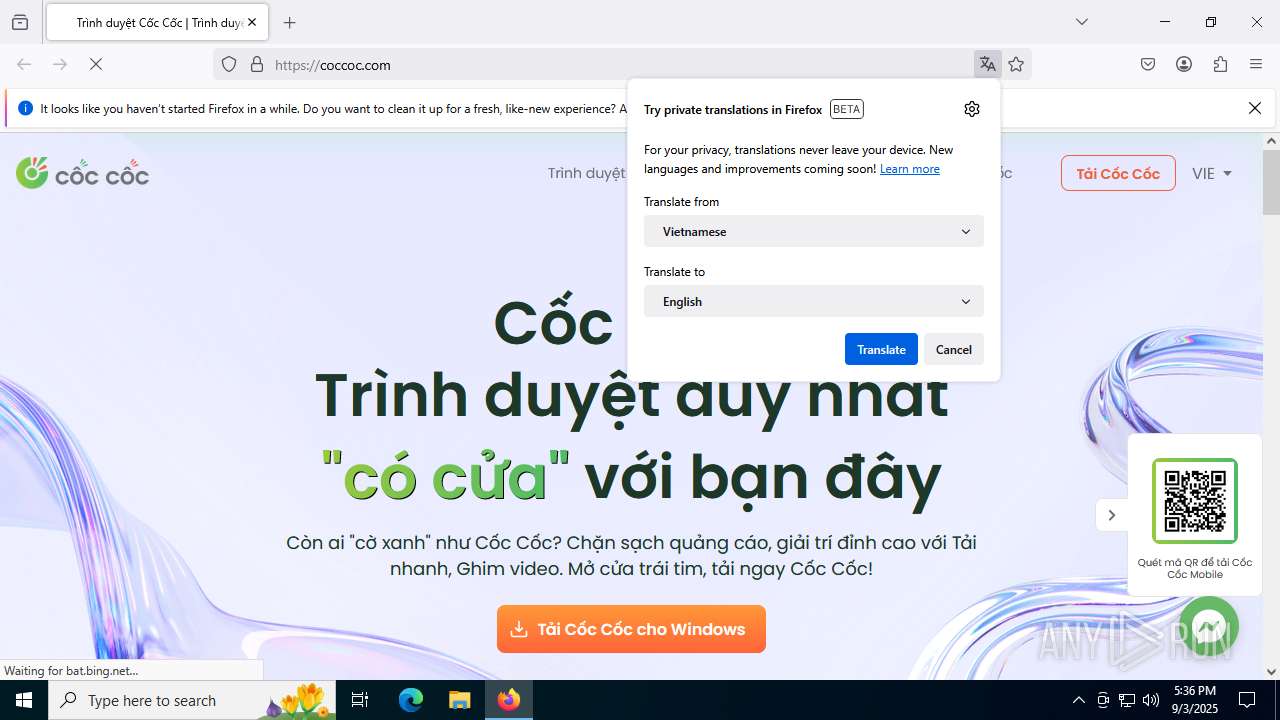Click the Tải Cốc Cốc header button
The height and width of the screenshot is (720, 1280).
click(1118, 173)
